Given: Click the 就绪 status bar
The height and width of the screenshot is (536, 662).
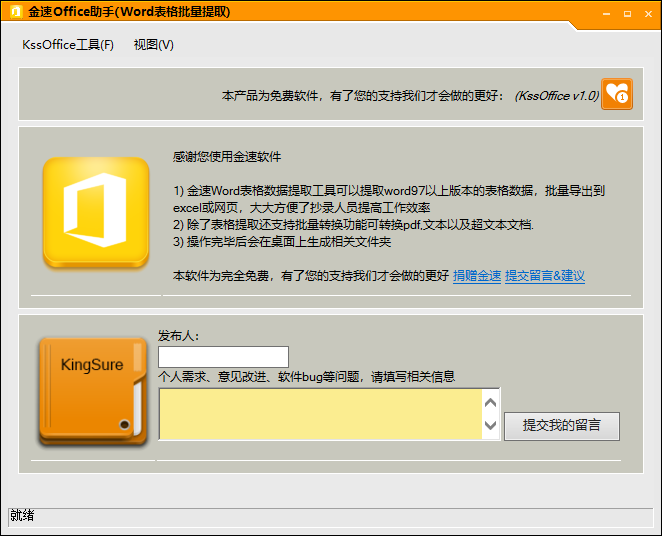Looking at the screenshot, I should click(331, 517).
